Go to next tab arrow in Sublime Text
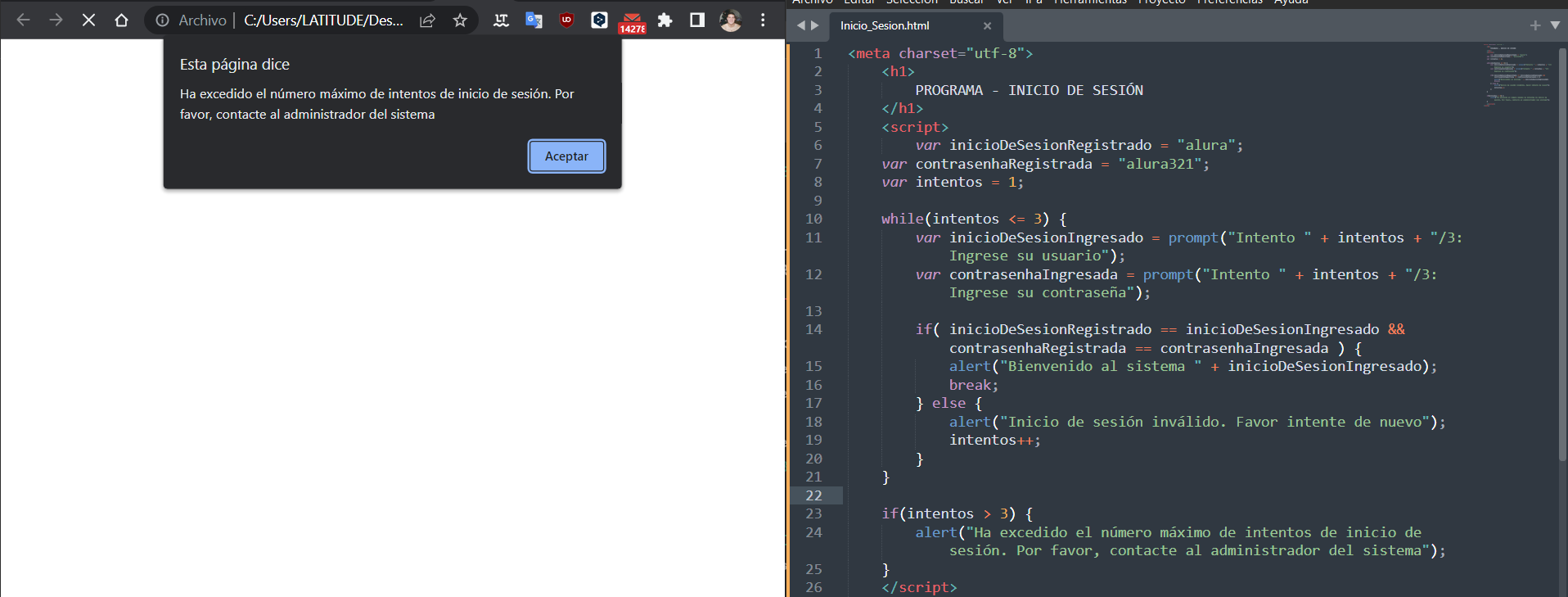The image size is (1568, 597). [x=815, y=25]
